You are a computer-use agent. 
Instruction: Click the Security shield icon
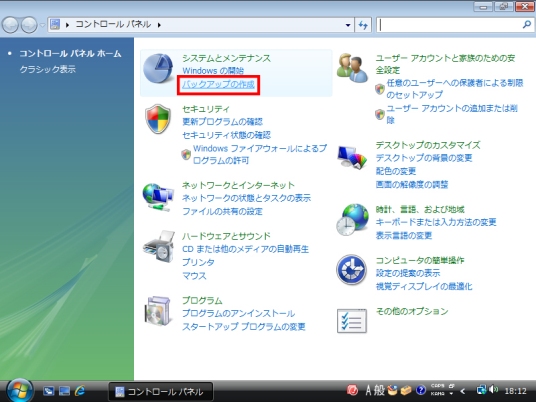tap(158, 119)
